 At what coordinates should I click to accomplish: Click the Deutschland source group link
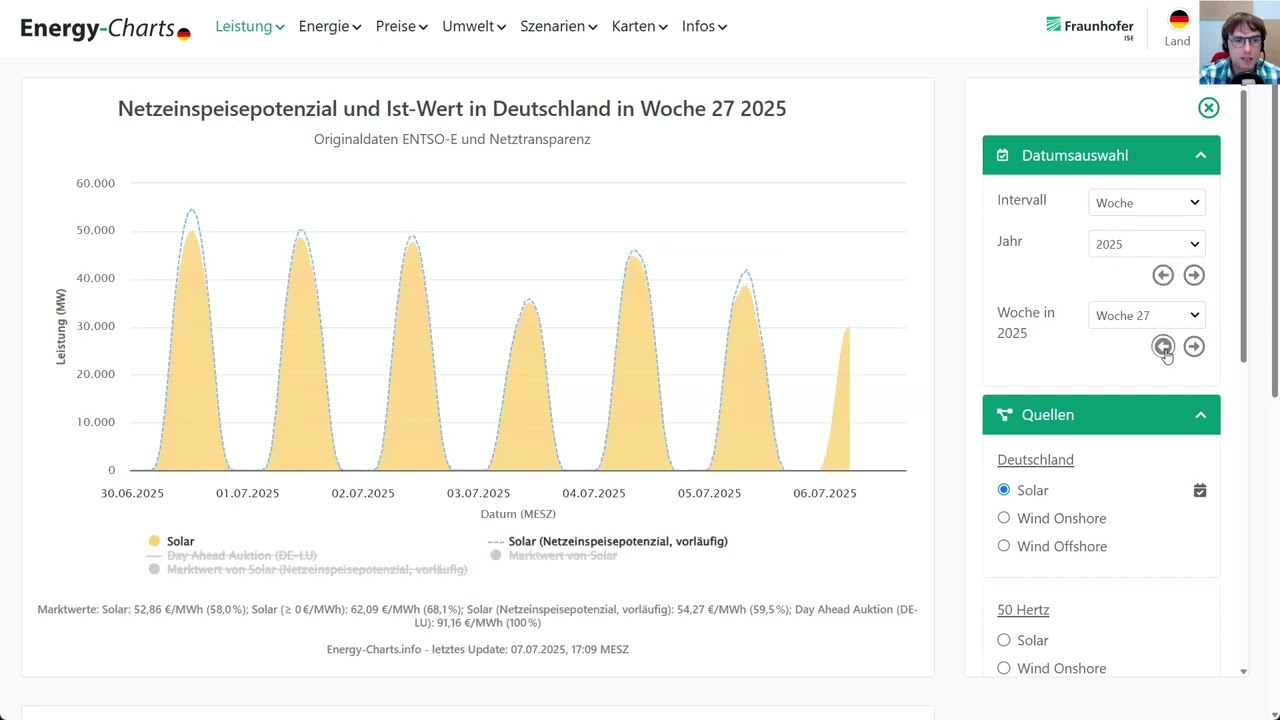[1035, 460]
